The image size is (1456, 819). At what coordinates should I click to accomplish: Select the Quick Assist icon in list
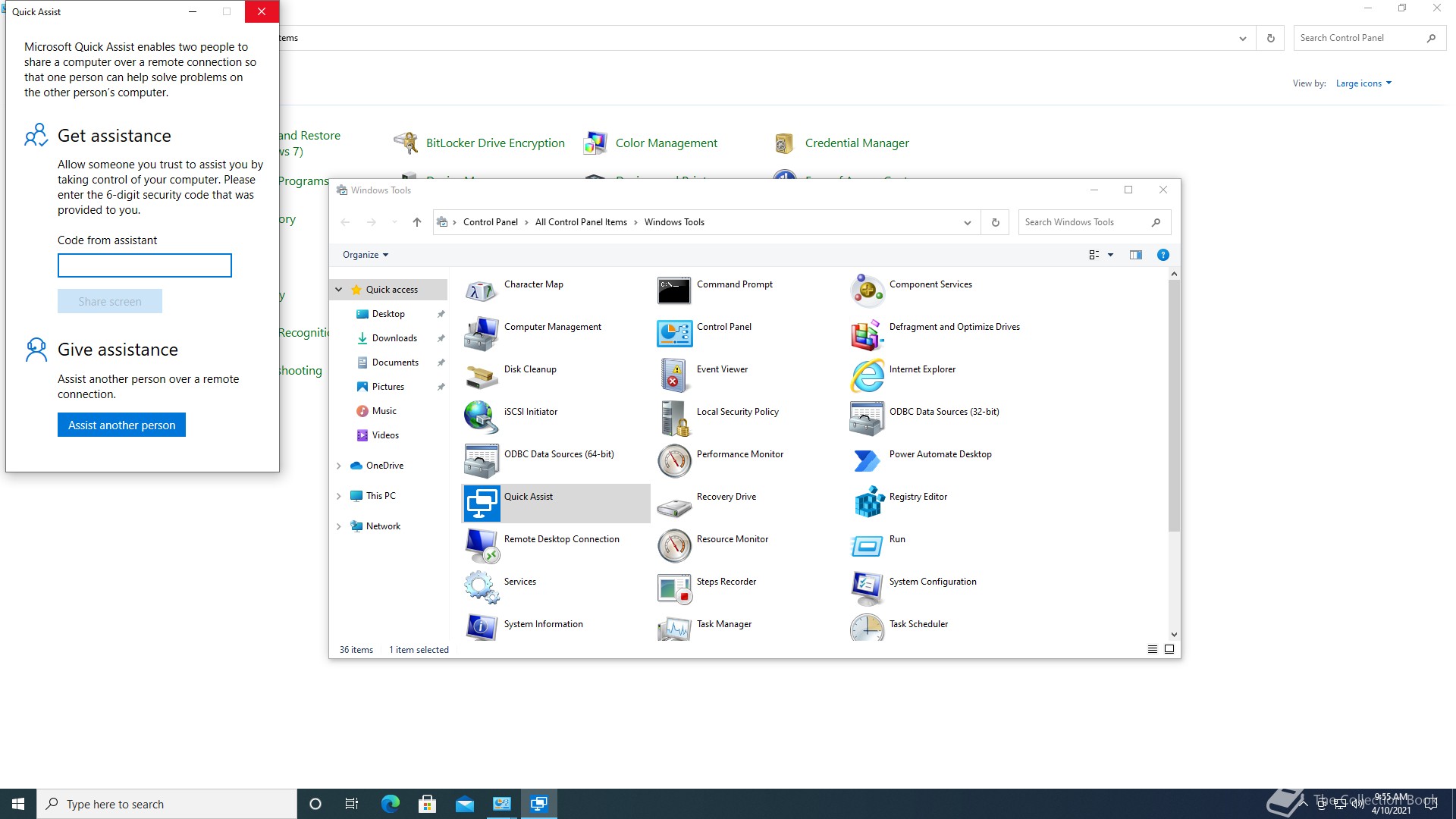pyautogui.click(x=482, y=503)
